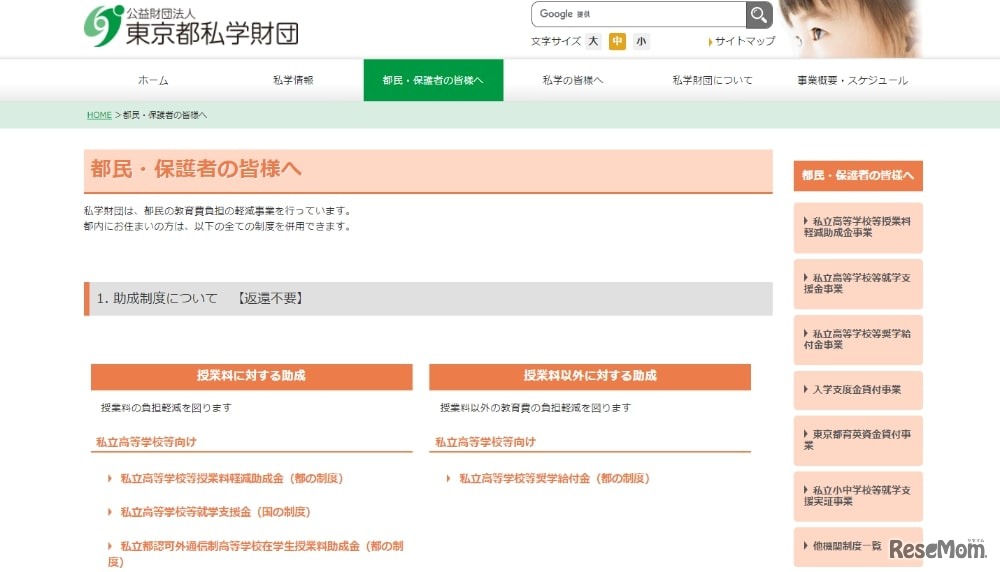
Task: Open sidebar 私立高等学校等奨学給付金事業
Action: (x=858, y=339)
